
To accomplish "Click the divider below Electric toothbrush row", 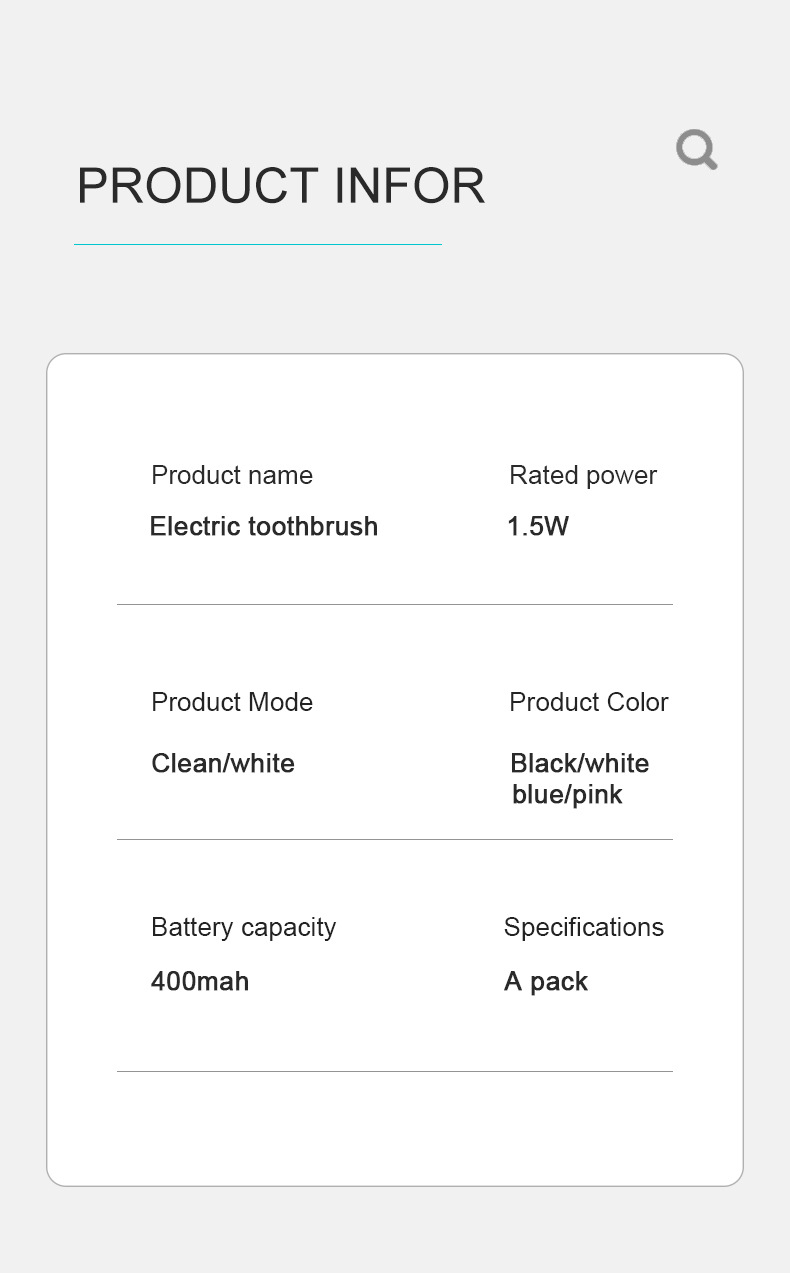I will 395,604.
